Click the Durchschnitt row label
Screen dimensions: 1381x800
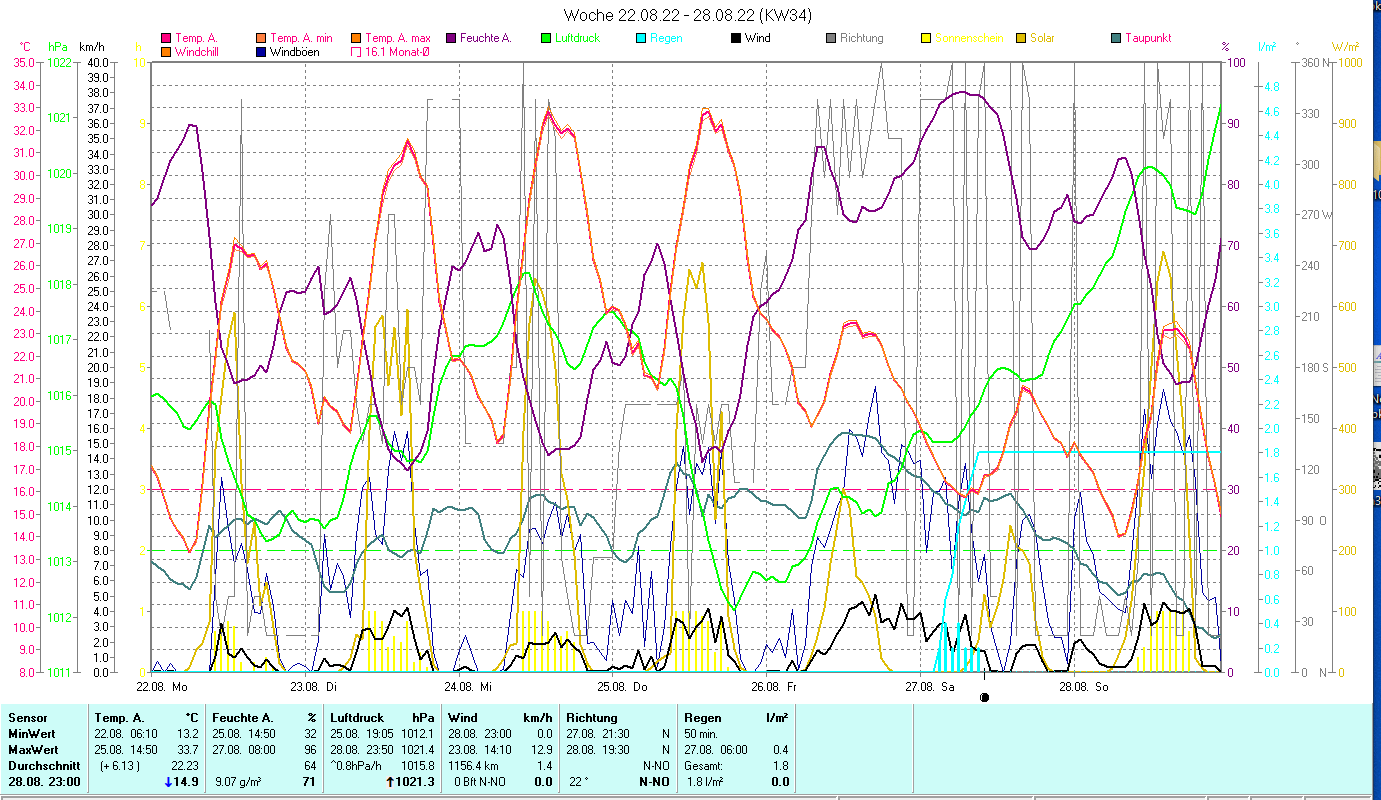(43, 766)
